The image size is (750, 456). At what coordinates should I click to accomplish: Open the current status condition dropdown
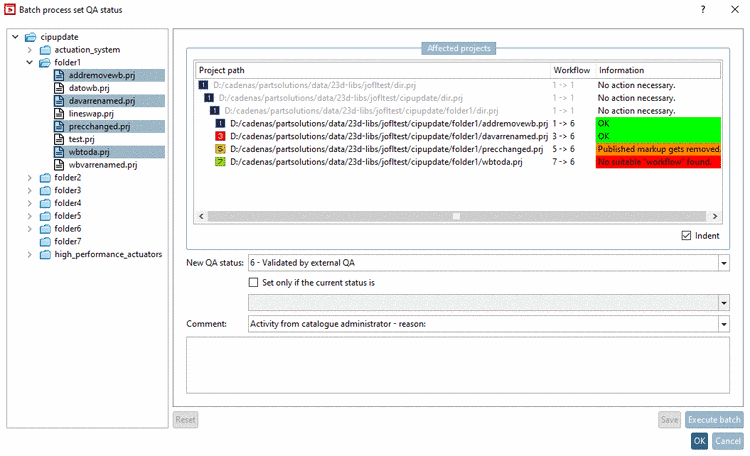[x=724, y=303]
